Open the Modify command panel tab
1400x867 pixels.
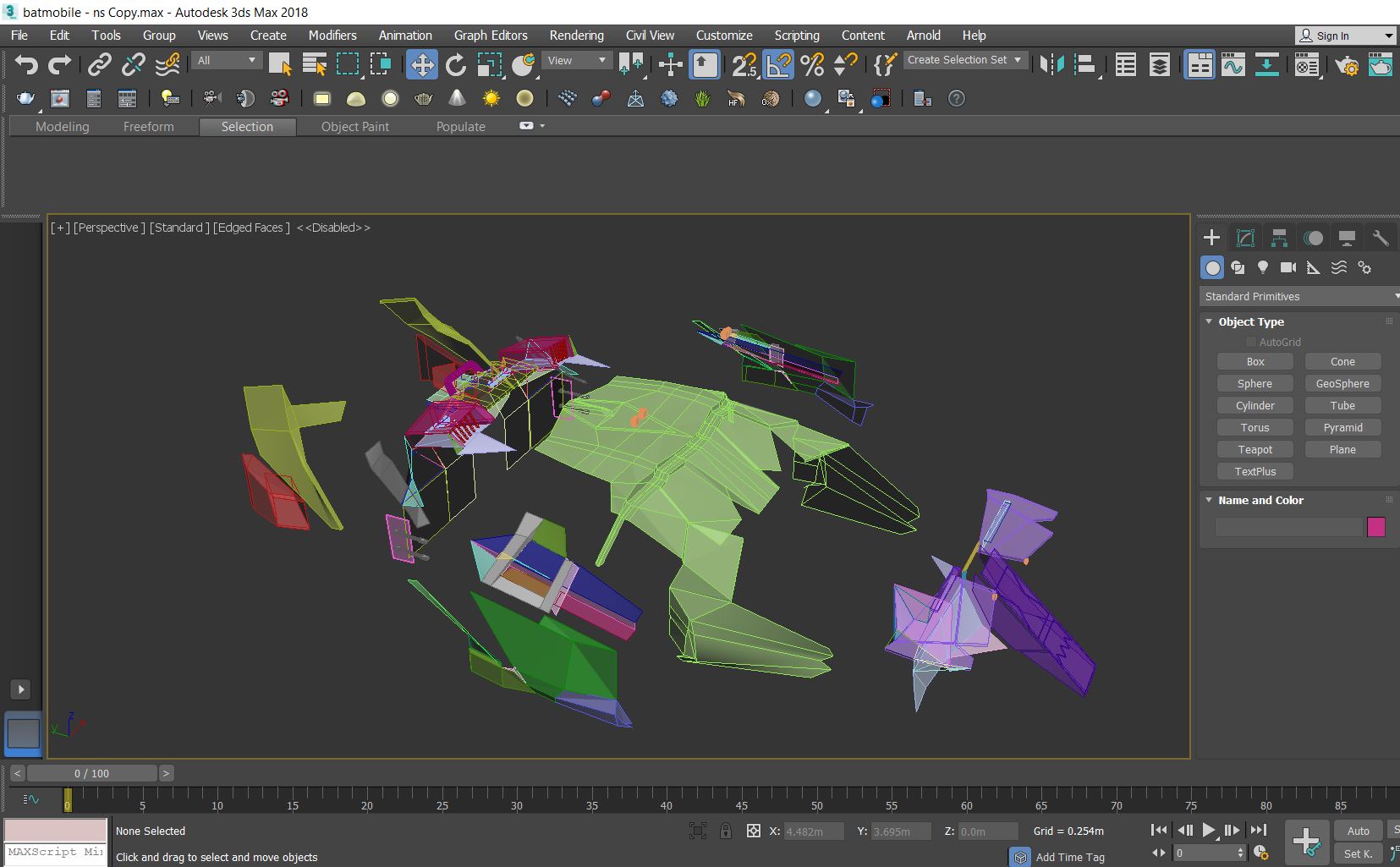pyautogui.click(x=1245, y=238)
